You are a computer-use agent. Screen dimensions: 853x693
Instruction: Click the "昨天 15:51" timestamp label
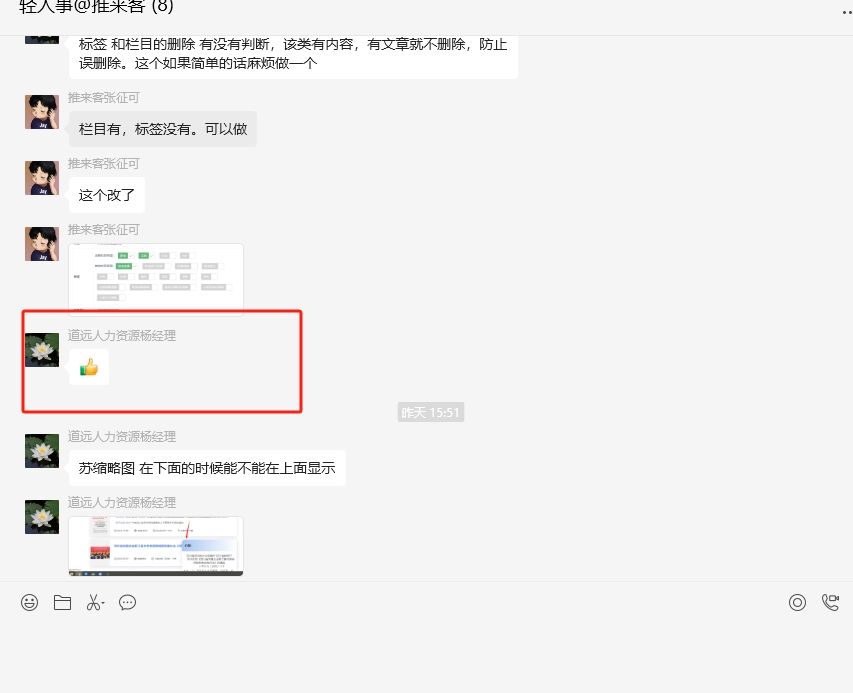pos(430,412)
